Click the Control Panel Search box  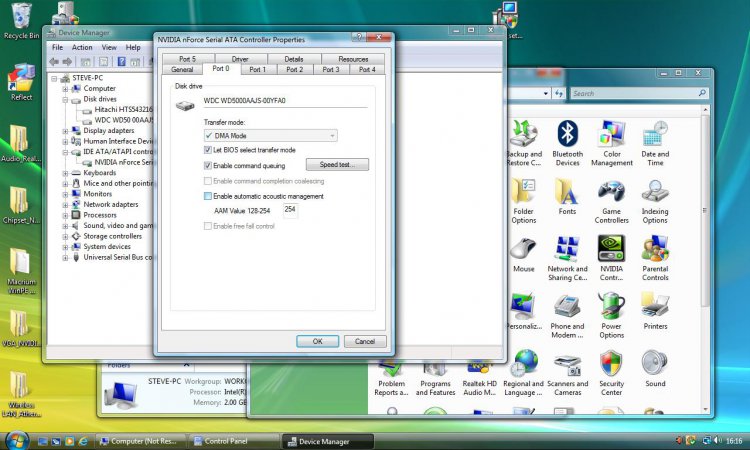[x=639, y=93]
